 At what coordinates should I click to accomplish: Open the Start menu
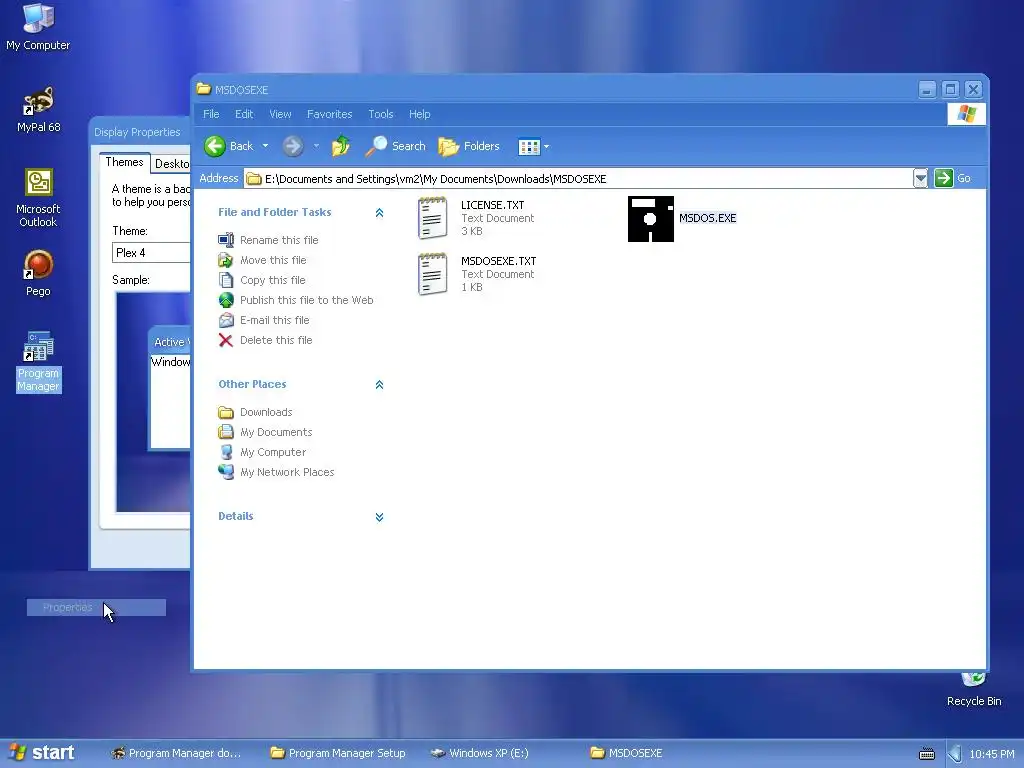coord(42,753)
